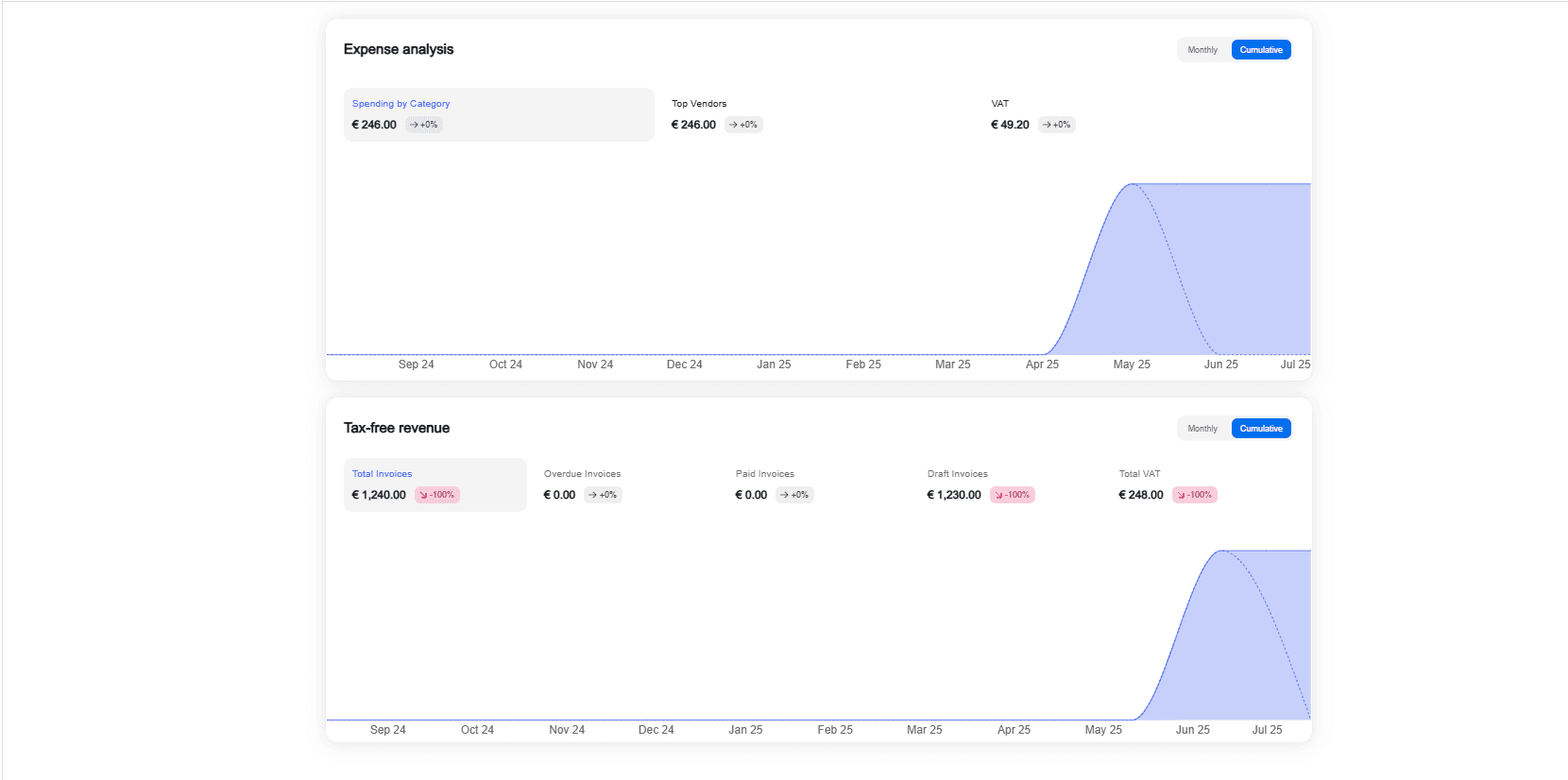This screenshot has width=1568, height=780.
Task: Switch Expense analysis to Monthly view
Action: tap(1202, 50)
